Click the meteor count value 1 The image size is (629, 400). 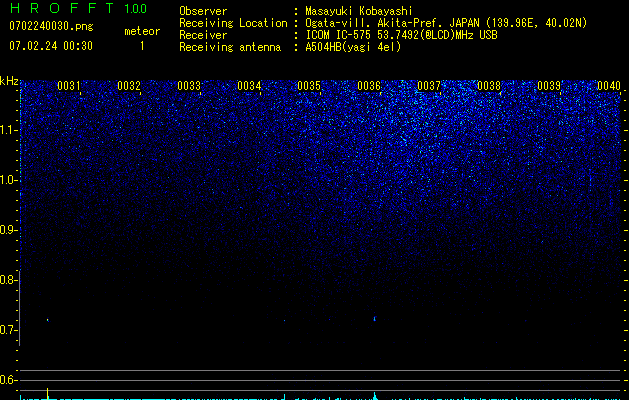(x=142, y=46)
